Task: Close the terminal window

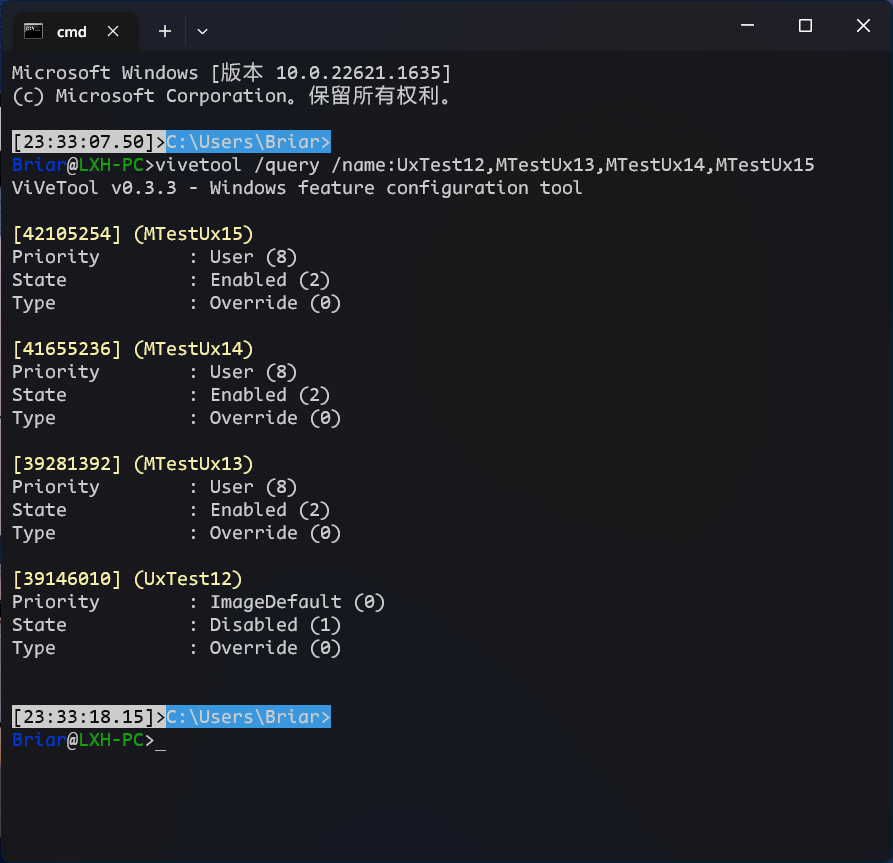Action: pos(863,26)
